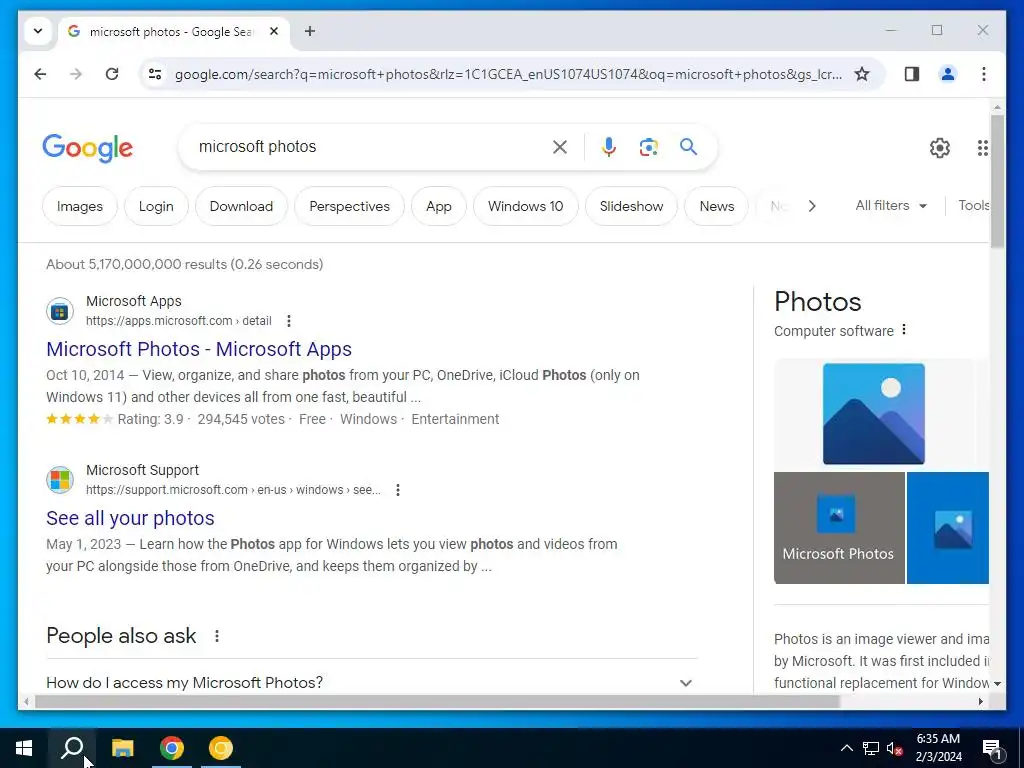1024x768 pixels.
Task: Submit search with magnifier icon
Action: click(688, 147)
